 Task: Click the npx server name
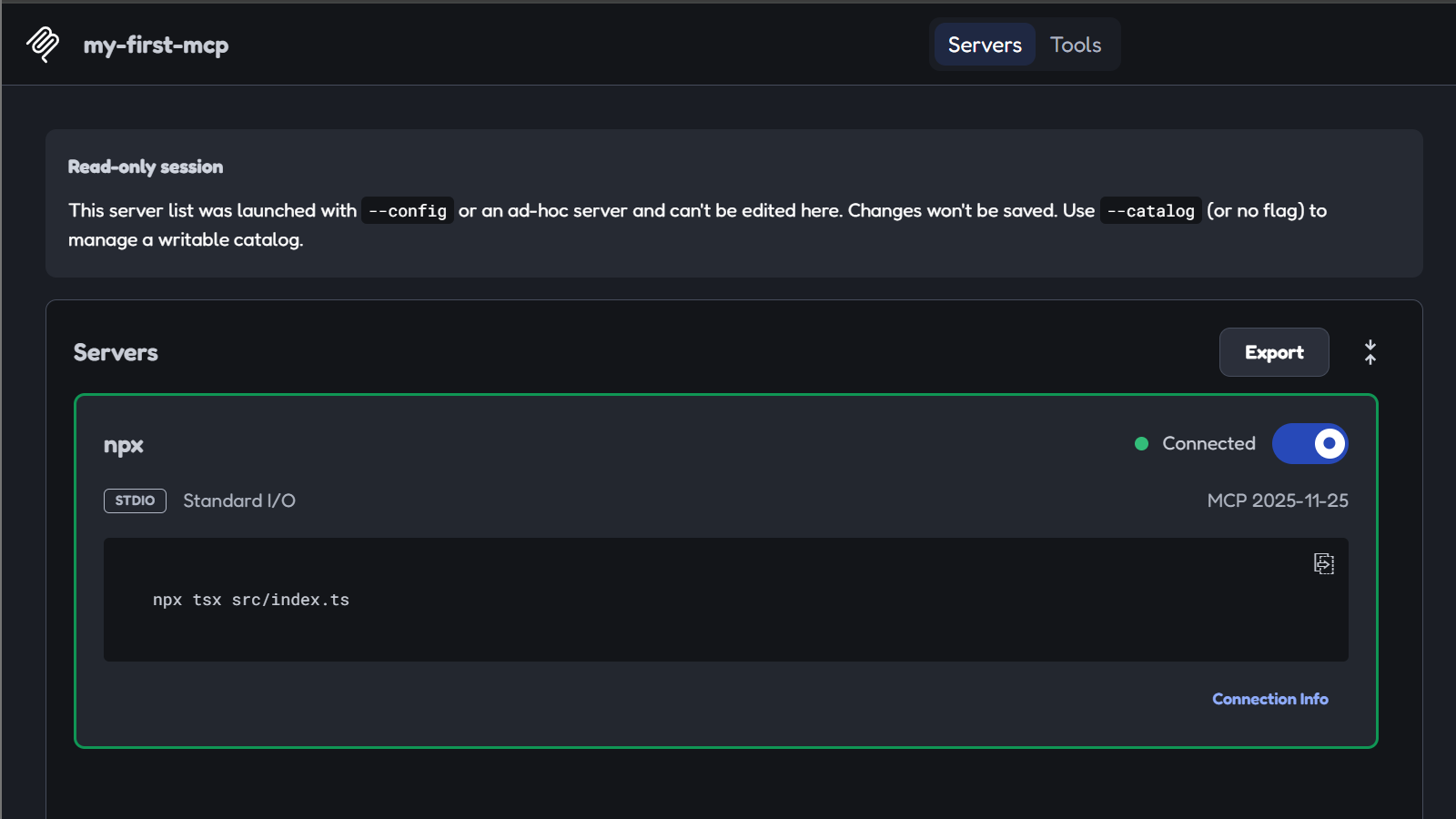click(x=124, y=445)
